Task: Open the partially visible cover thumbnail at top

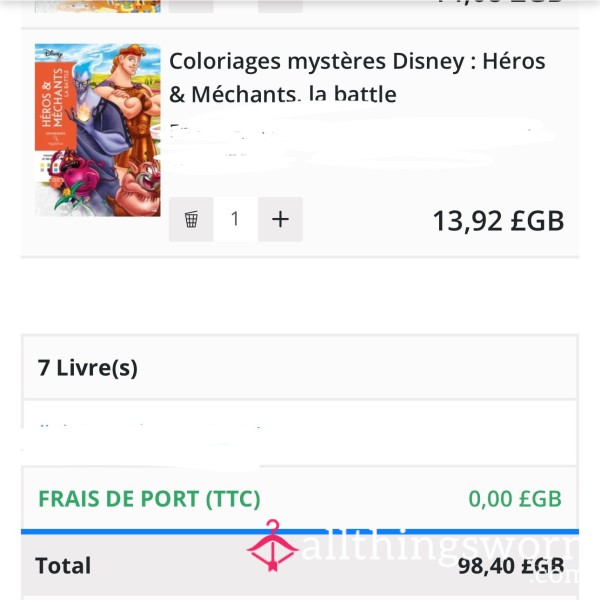Action: [x=98, y=6]
